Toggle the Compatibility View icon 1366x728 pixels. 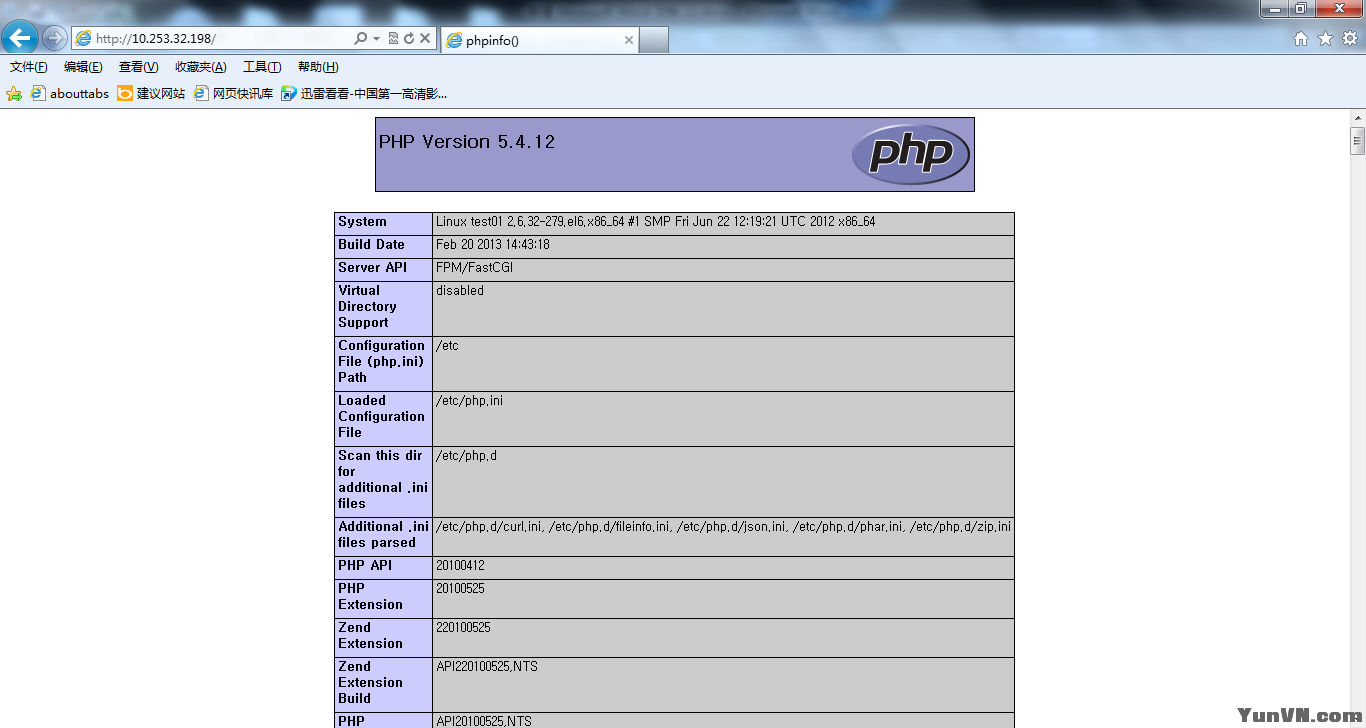(x=393, y=39)
